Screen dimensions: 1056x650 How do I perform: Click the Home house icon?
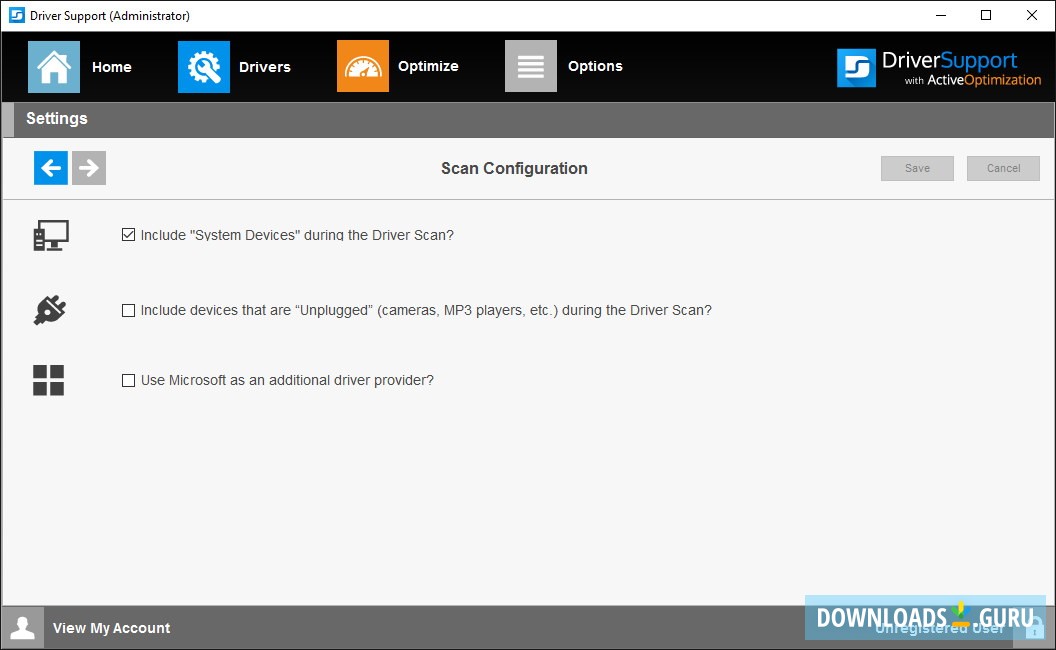tap(54, 67)
